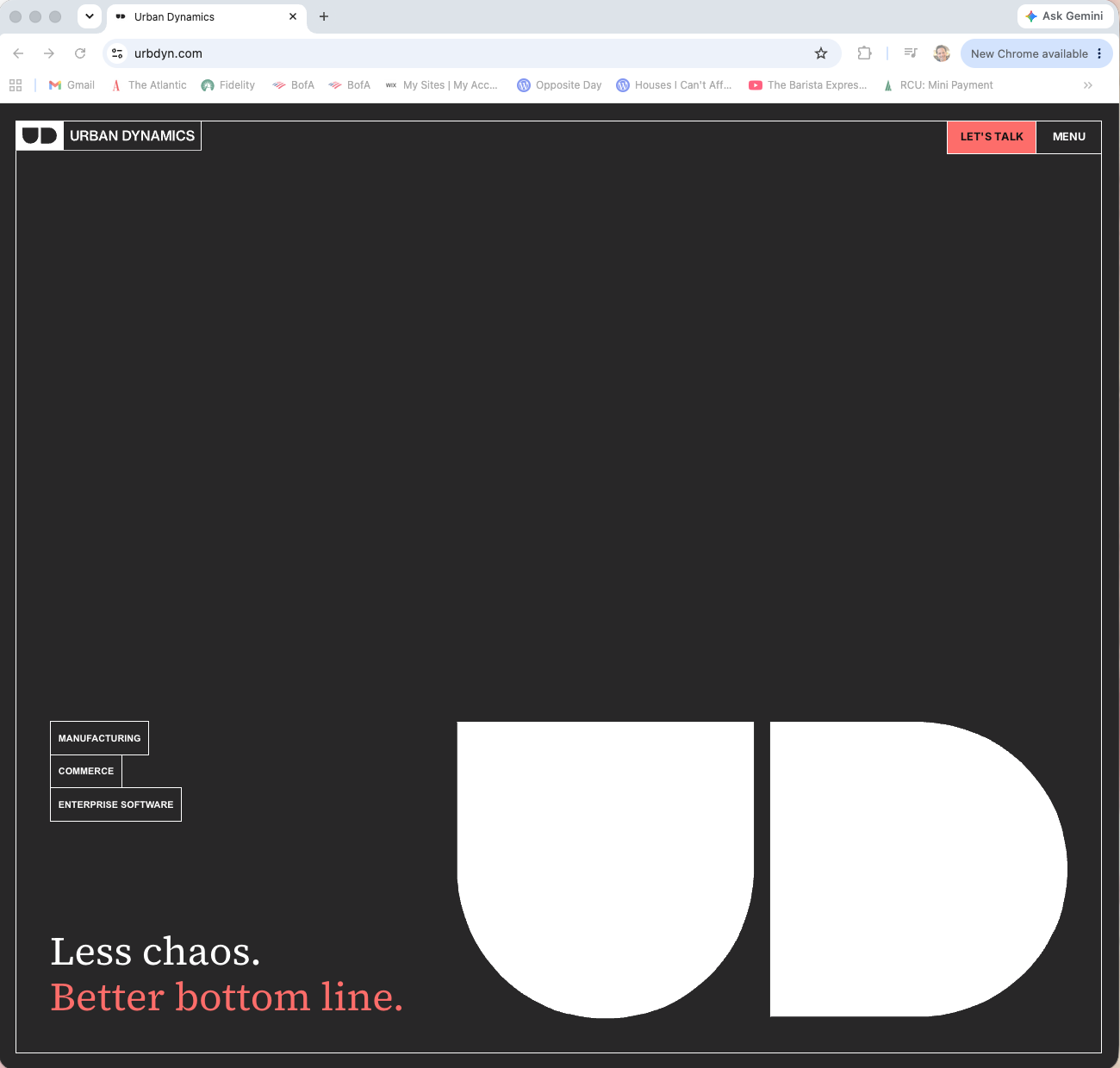Bookmark this page with the star icon
Screen dimensions: 1120x1068
pyautogui.click(x=821, y=53)
